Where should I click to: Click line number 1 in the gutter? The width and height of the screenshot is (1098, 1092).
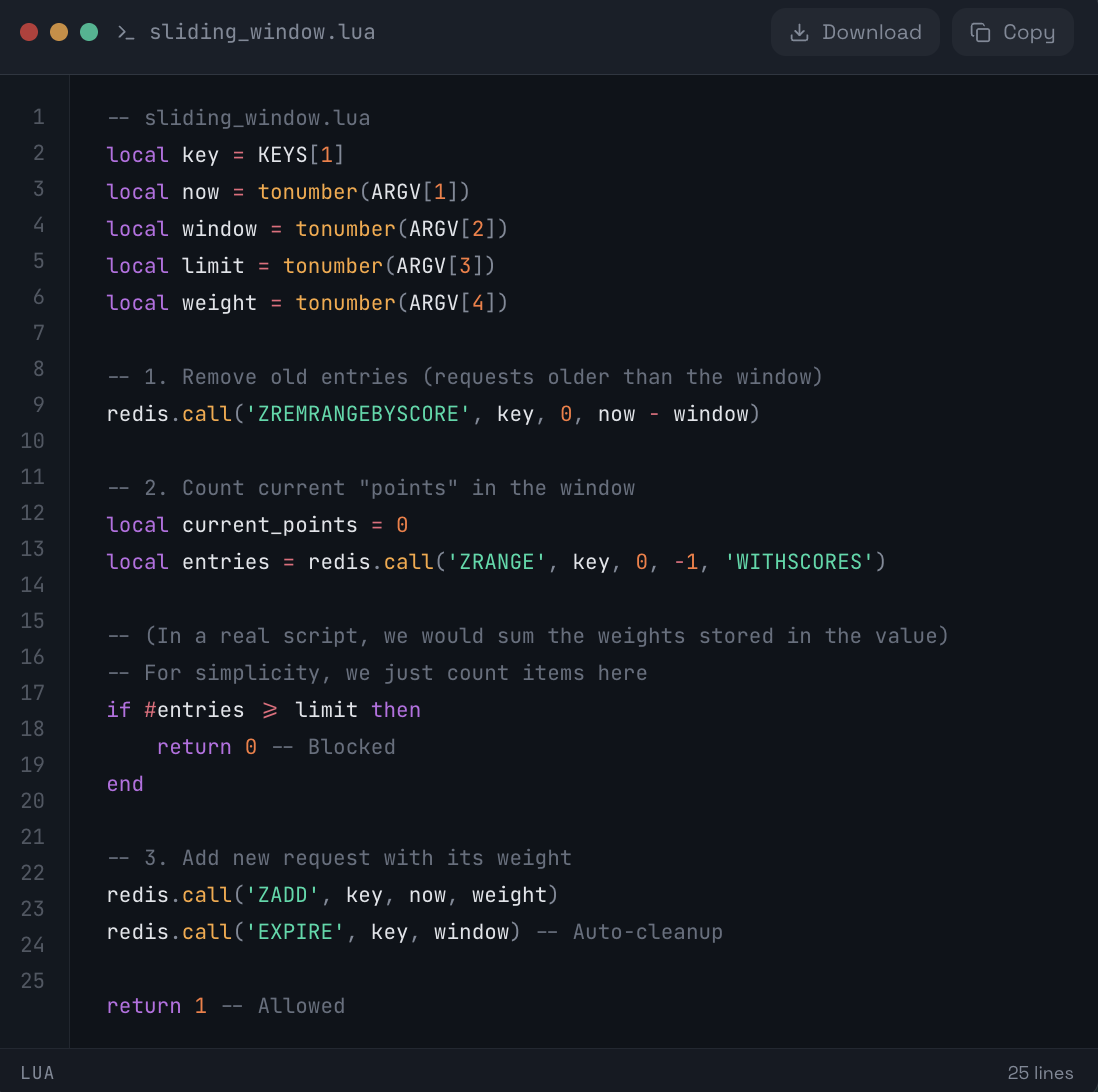[38, 117]
